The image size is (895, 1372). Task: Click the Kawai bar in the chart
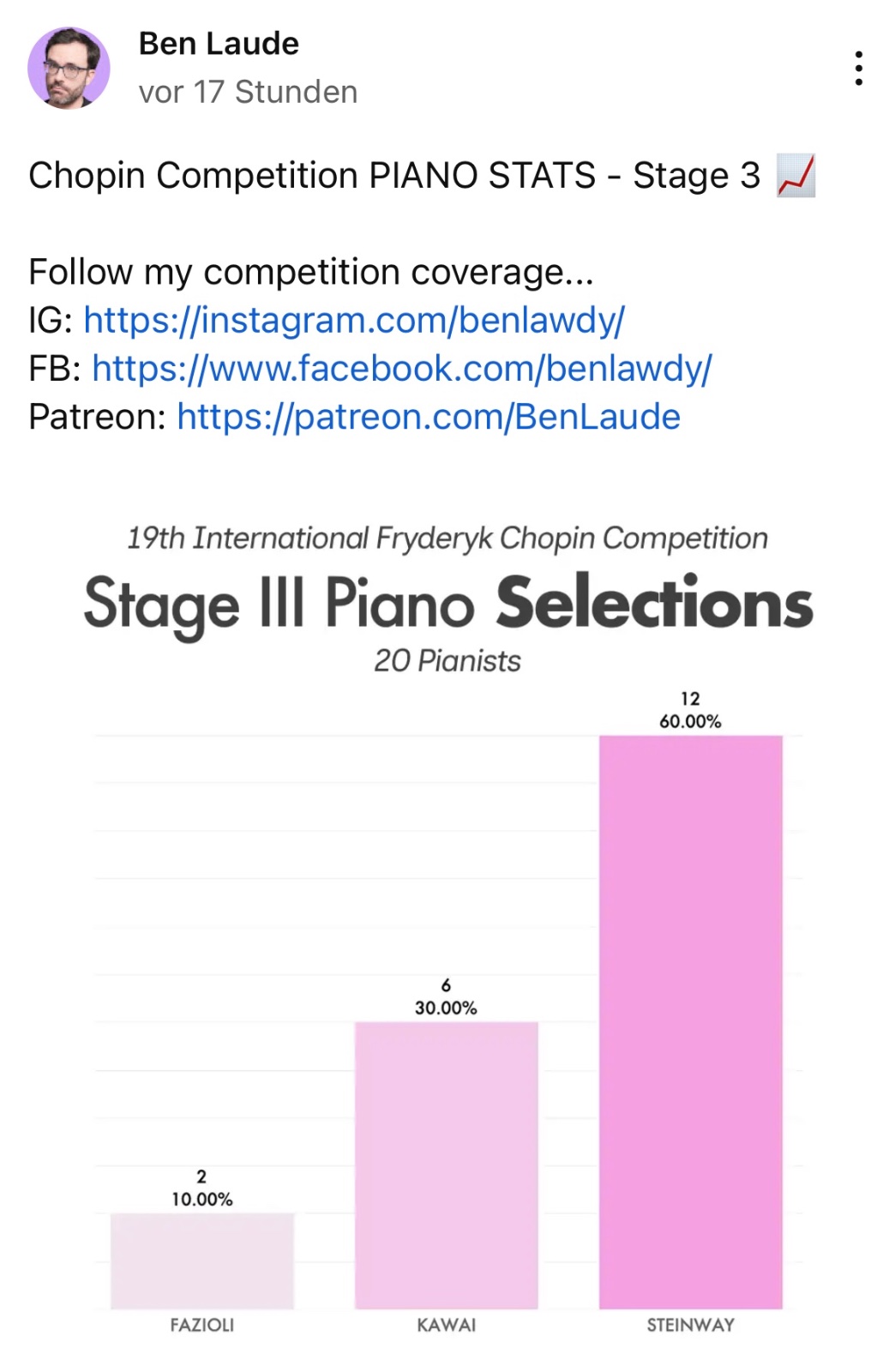coord(446,1164)
